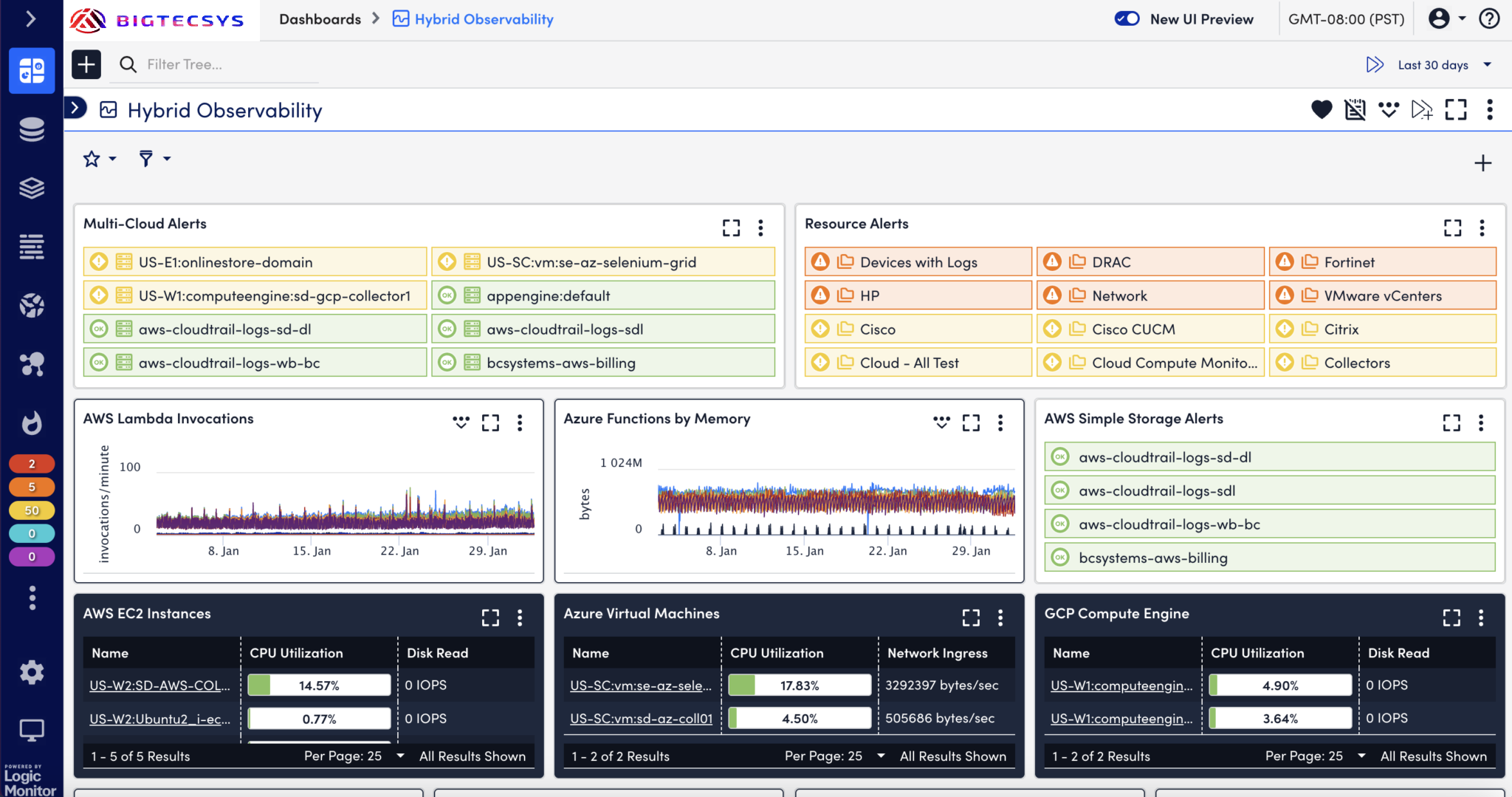
Task: Click the VMware vCenters alert group
Action: pos(1382,295)
